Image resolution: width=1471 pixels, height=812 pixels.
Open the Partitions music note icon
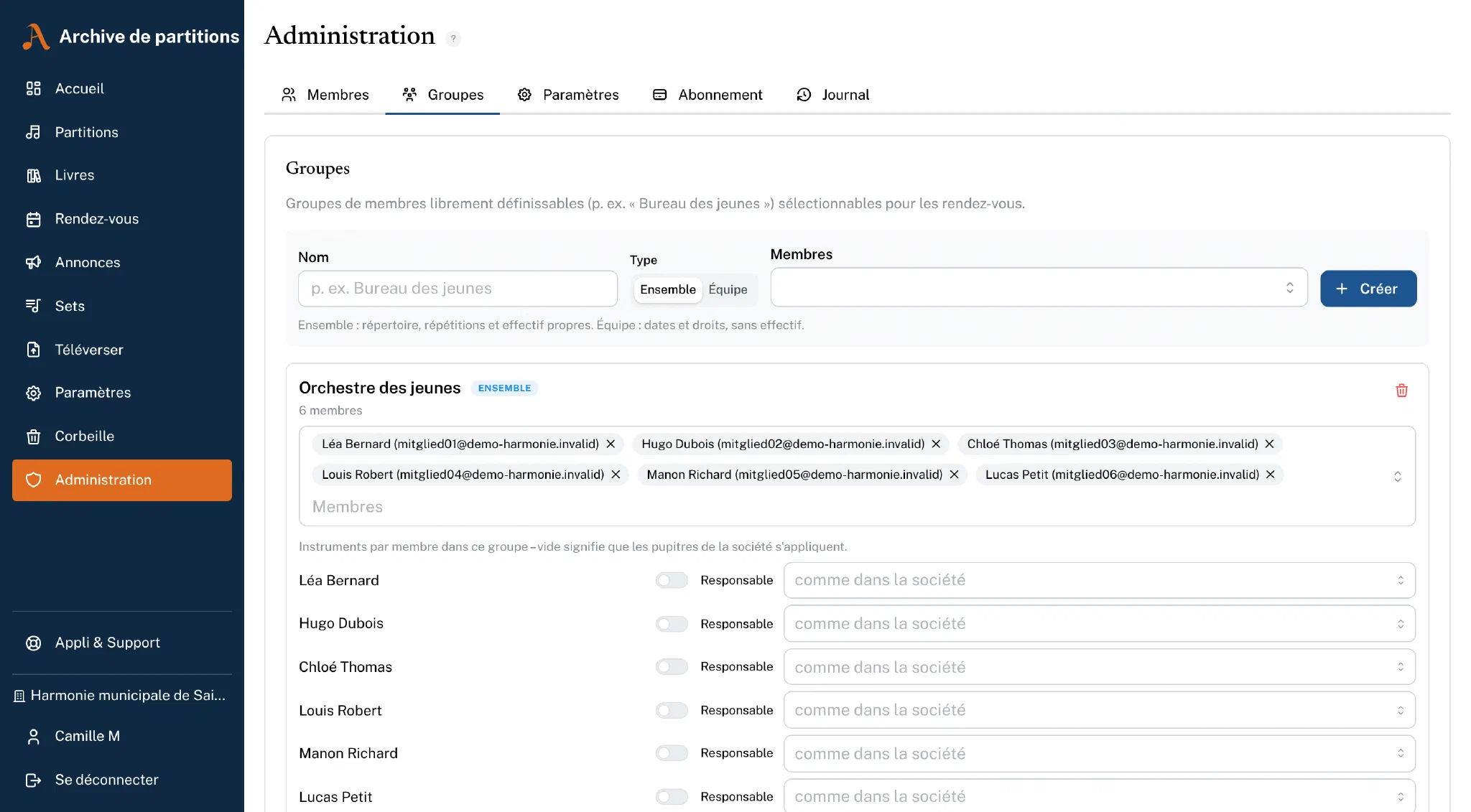point(33,132)
